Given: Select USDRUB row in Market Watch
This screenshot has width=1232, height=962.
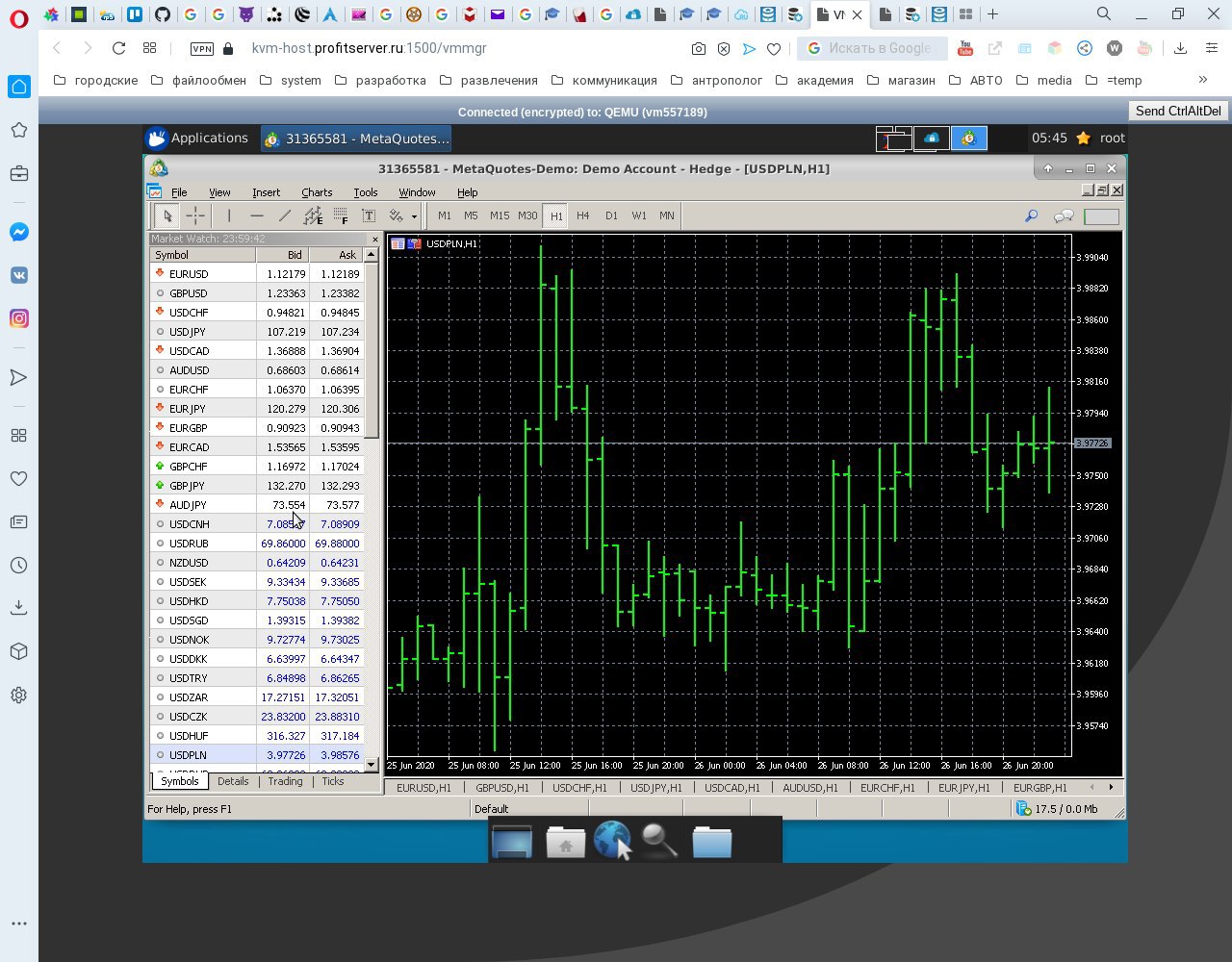Looking at the screenshot, I should click(257, 544).
